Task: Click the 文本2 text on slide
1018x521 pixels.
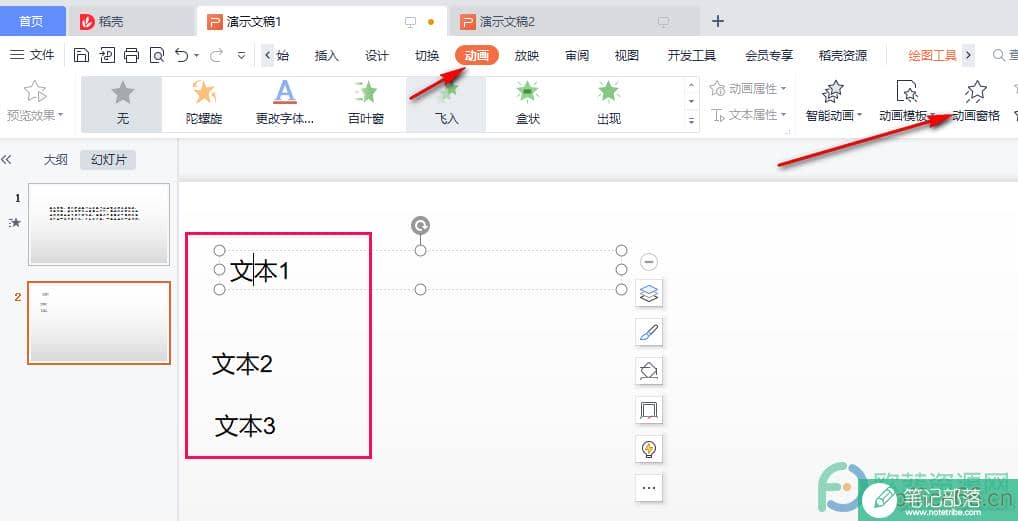Action: (x=242, y=364)
